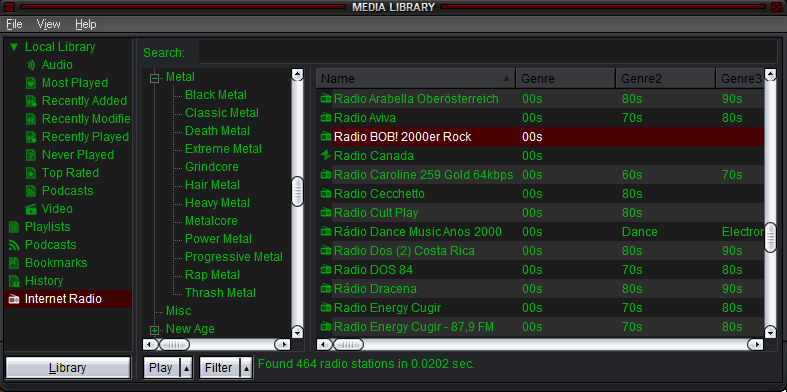
Task: Click the Podcasts icon under Local Library
Action: (x=31, y=191)
